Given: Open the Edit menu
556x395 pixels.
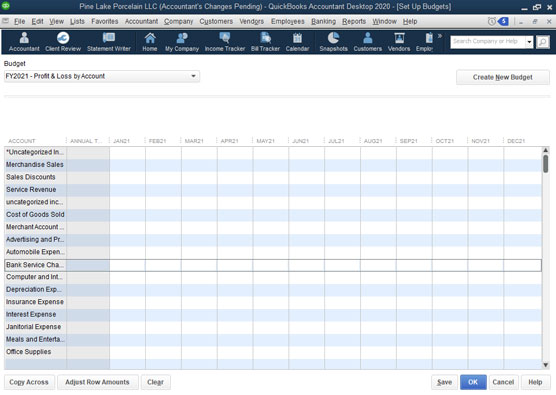Looking at the screenshot, I should point(37,22).
